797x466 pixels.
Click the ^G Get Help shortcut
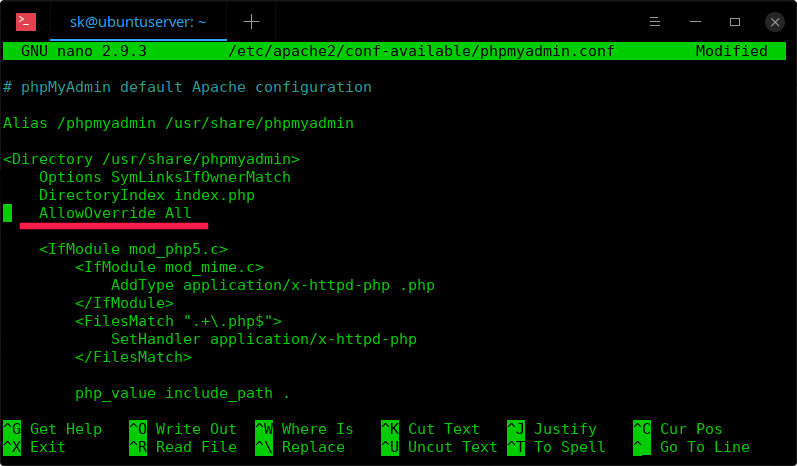coord(53,429)
